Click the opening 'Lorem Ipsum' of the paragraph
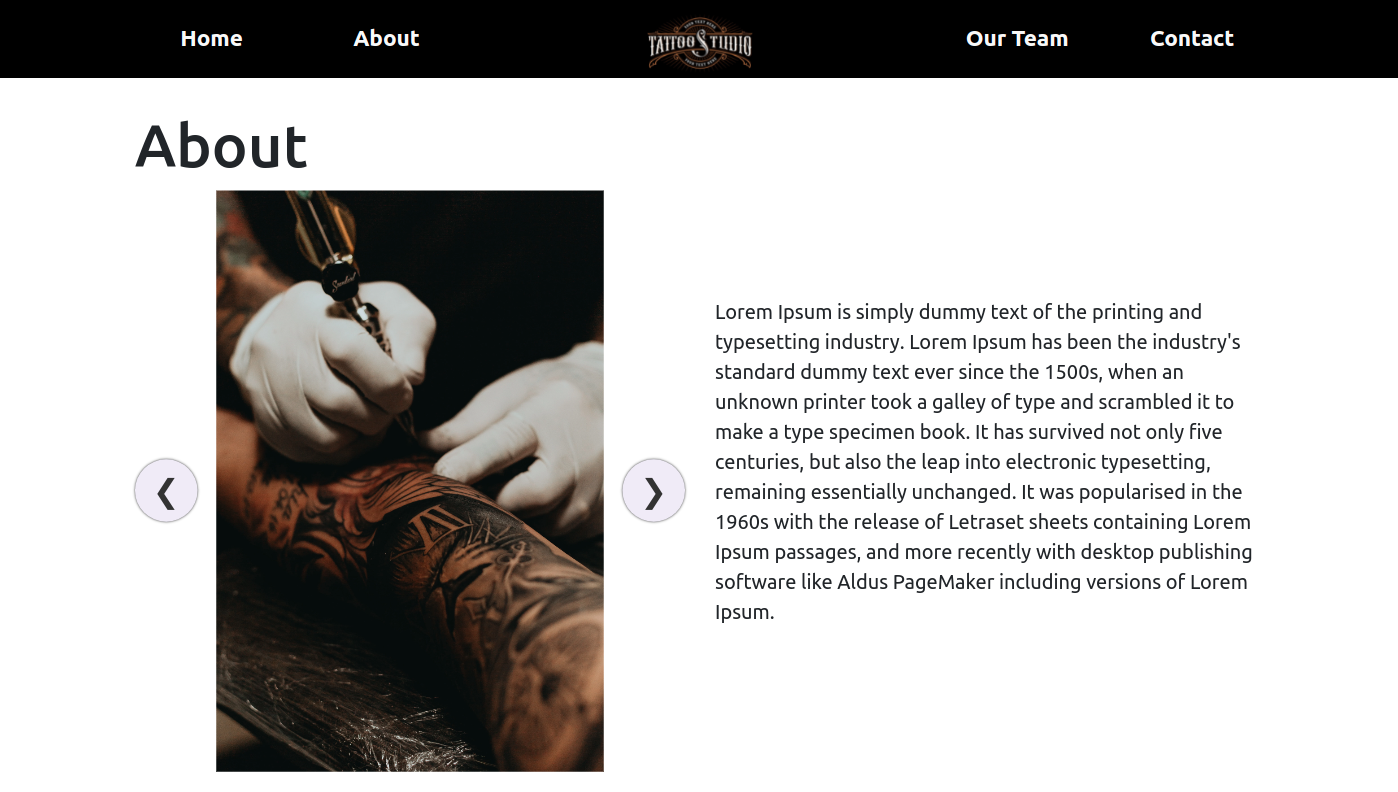The width and height of the screenshot is (1398, 792). pyautogui.click(x=774, y=312)
